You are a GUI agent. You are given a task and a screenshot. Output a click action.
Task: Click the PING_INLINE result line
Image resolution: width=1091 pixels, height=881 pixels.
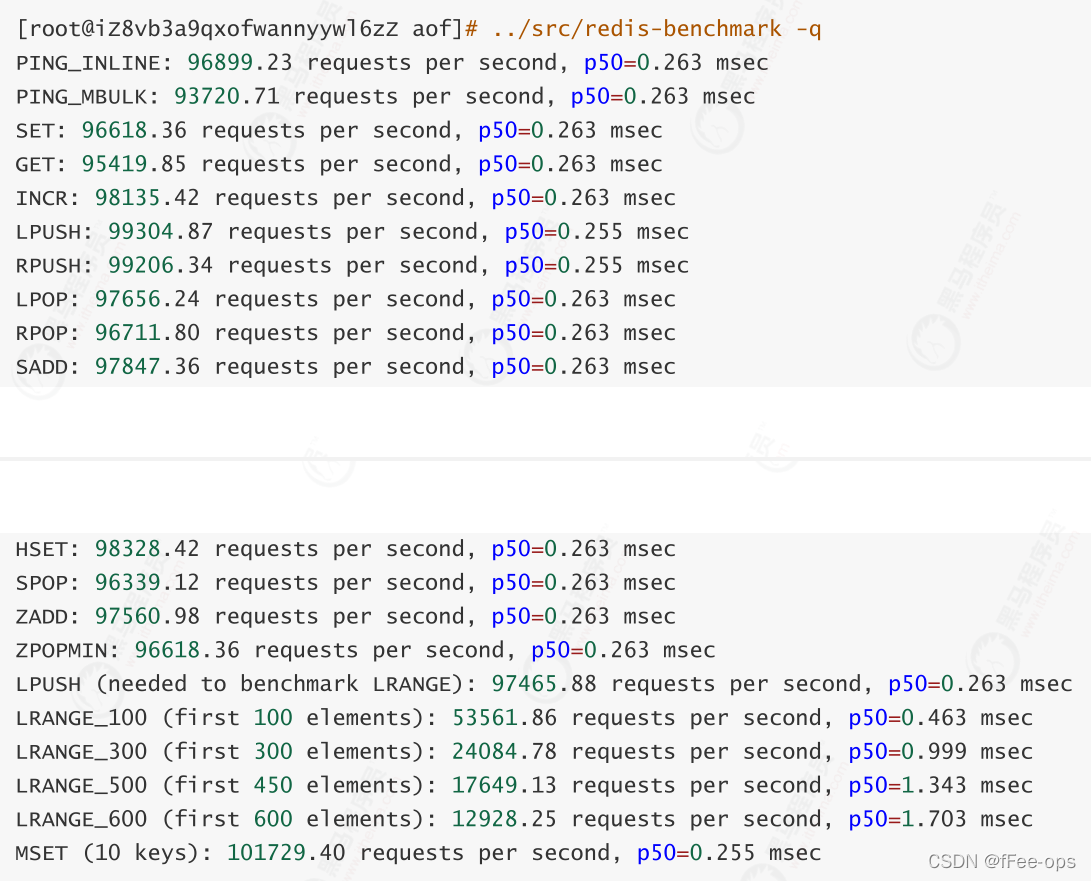tap(392, 63)
